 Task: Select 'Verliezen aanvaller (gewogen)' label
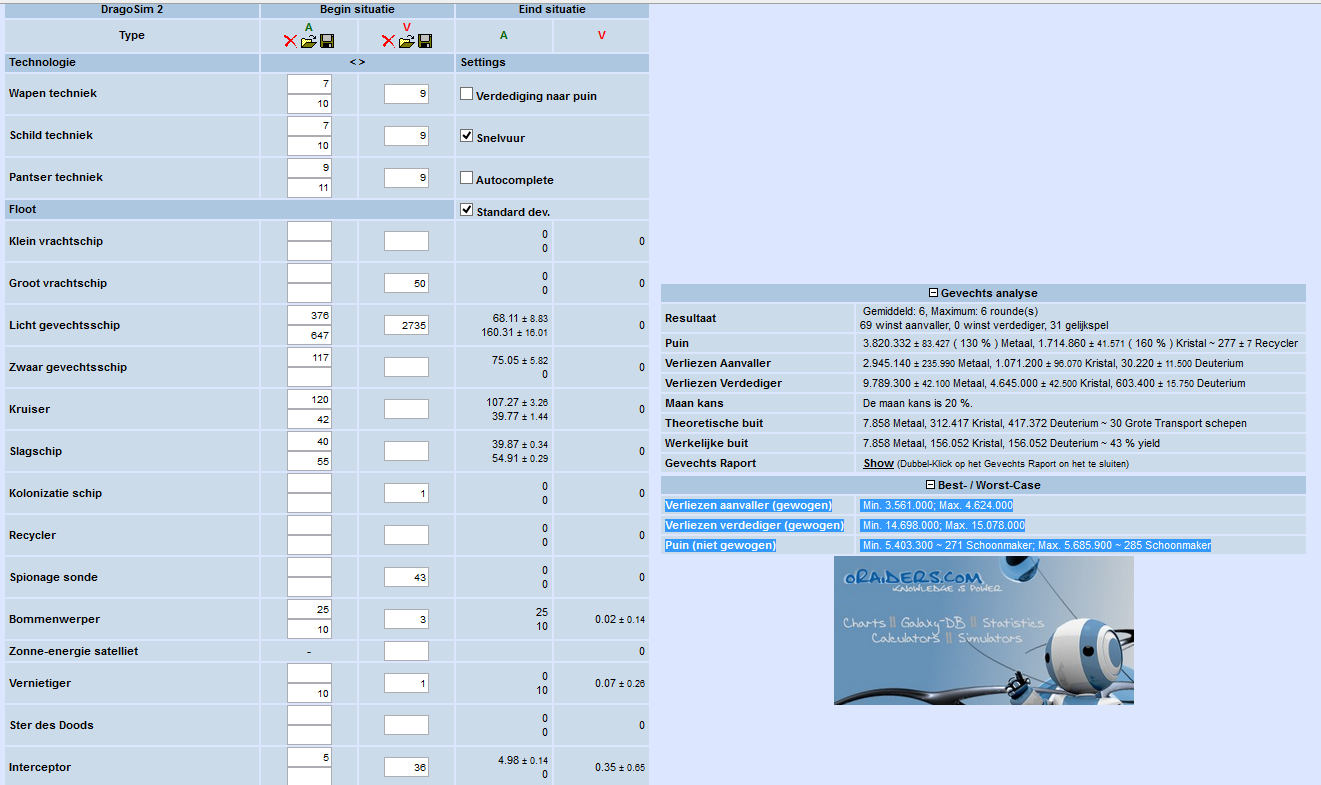tap(748, 505)
